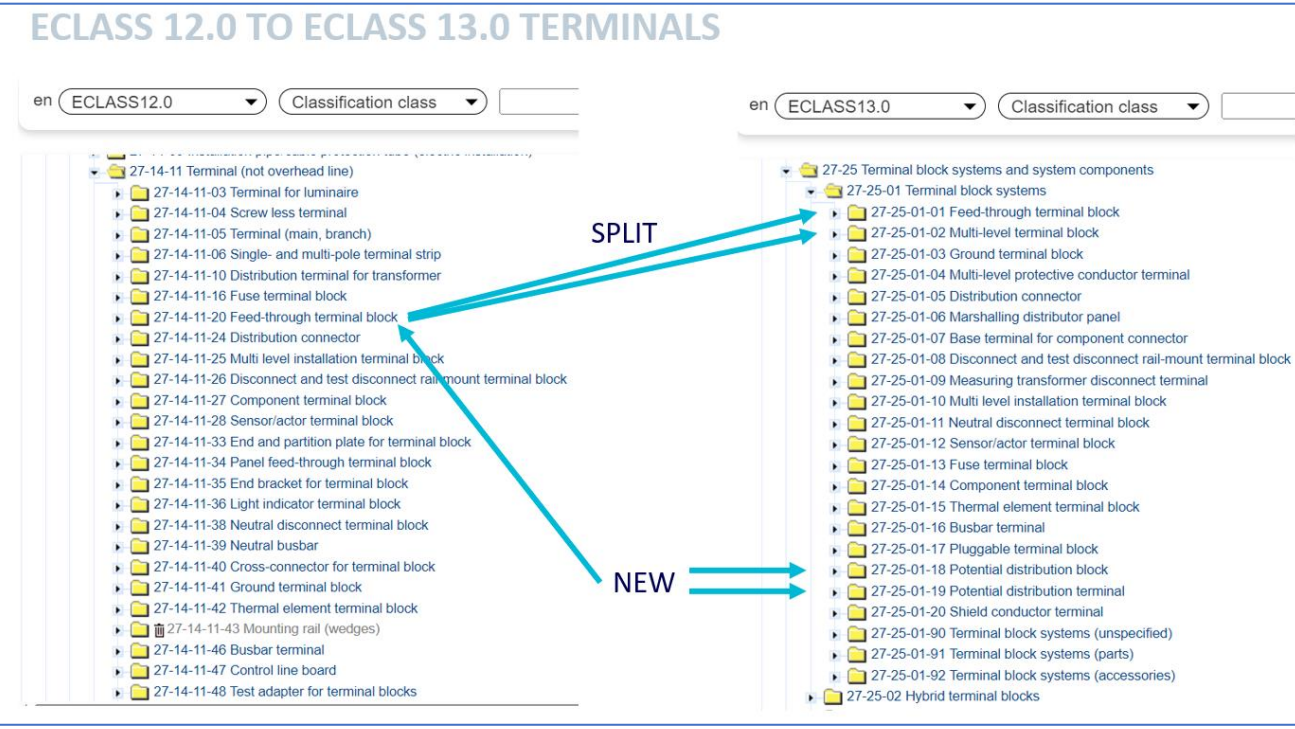The width and height of the screenshot is (1295, 729).
Task: Open left Classification class dropdown
Action: [x=382, y=102]
